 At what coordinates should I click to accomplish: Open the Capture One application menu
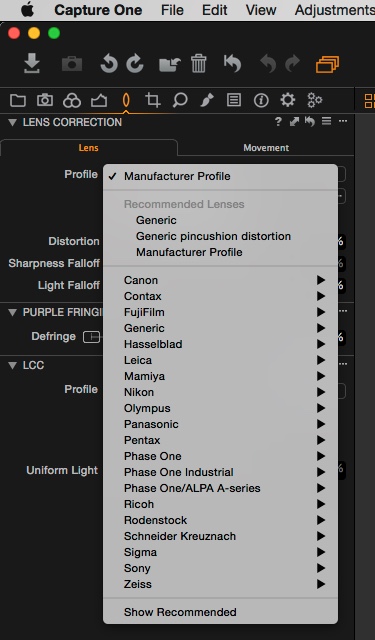click(98, 10)
